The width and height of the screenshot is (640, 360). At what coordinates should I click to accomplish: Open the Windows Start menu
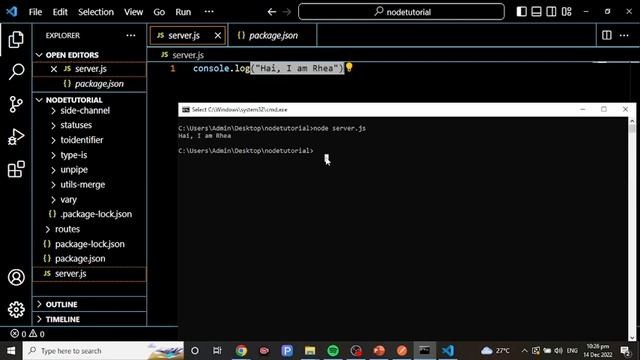pos(11,351)
